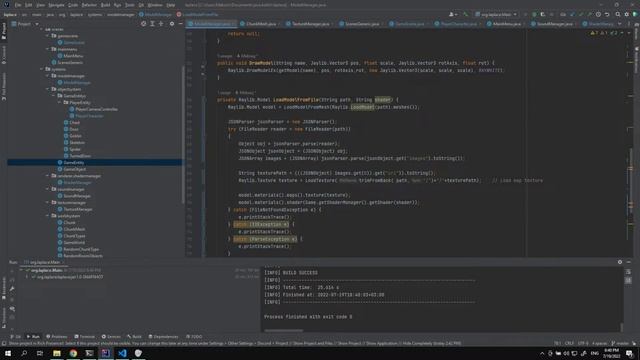The width and height of the screenshot is (640, 360).
Task: Click the expand all icon in Project panel header
Action: pyautogui.click(x=152, y=24)
